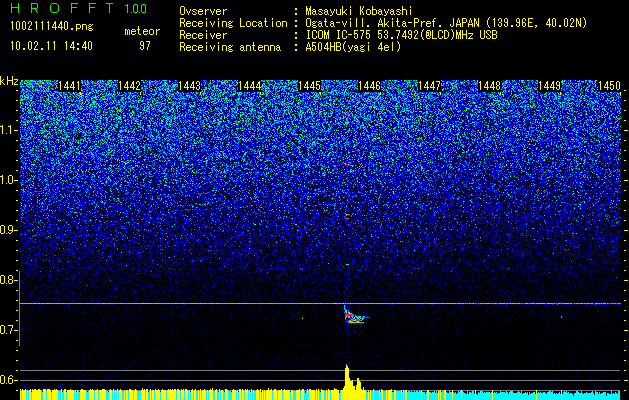Click the A504HB(yagi 4el) antenna text
This screenshot has height=400, width=629.
click(x=353, y=47)
